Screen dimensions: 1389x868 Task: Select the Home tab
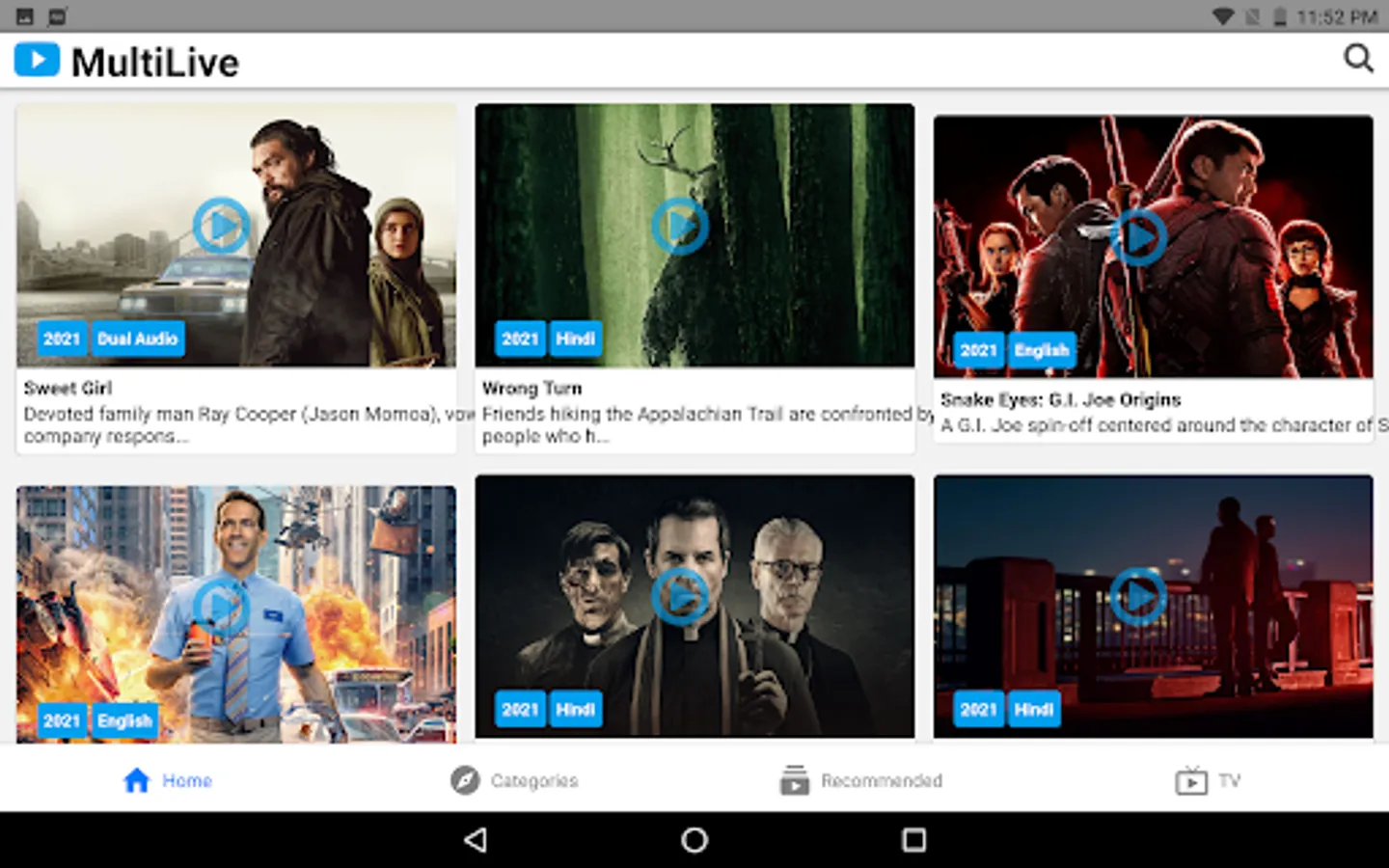coord(168,780)
